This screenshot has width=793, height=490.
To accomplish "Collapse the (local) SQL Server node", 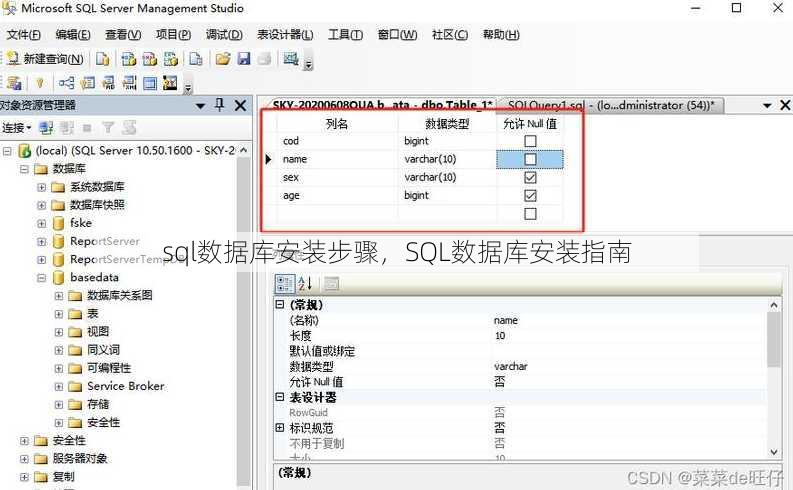I will [x=7, y=151].
